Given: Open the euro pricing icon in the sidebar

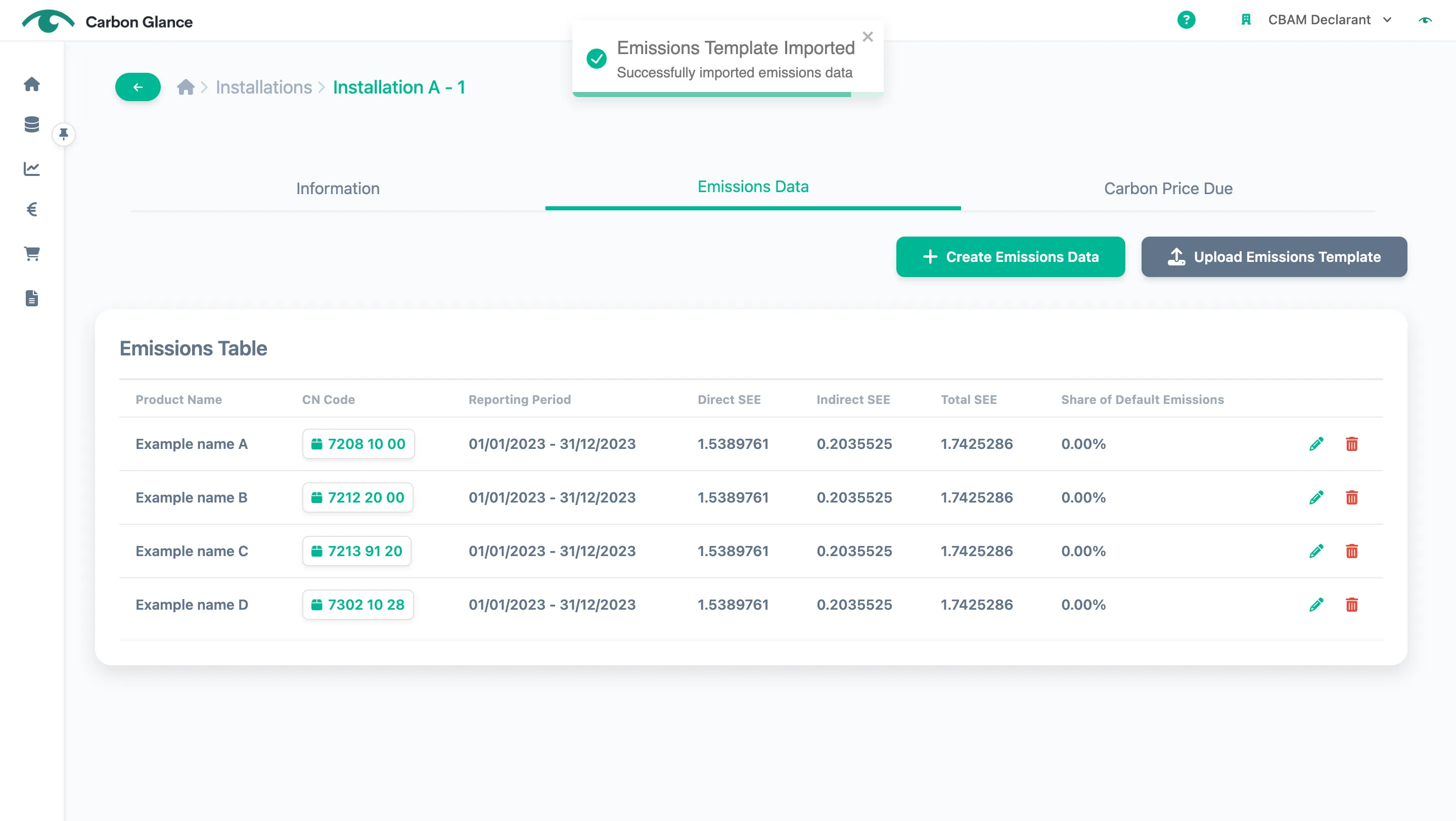Looking at the screenshot, I should pos(32,210).
